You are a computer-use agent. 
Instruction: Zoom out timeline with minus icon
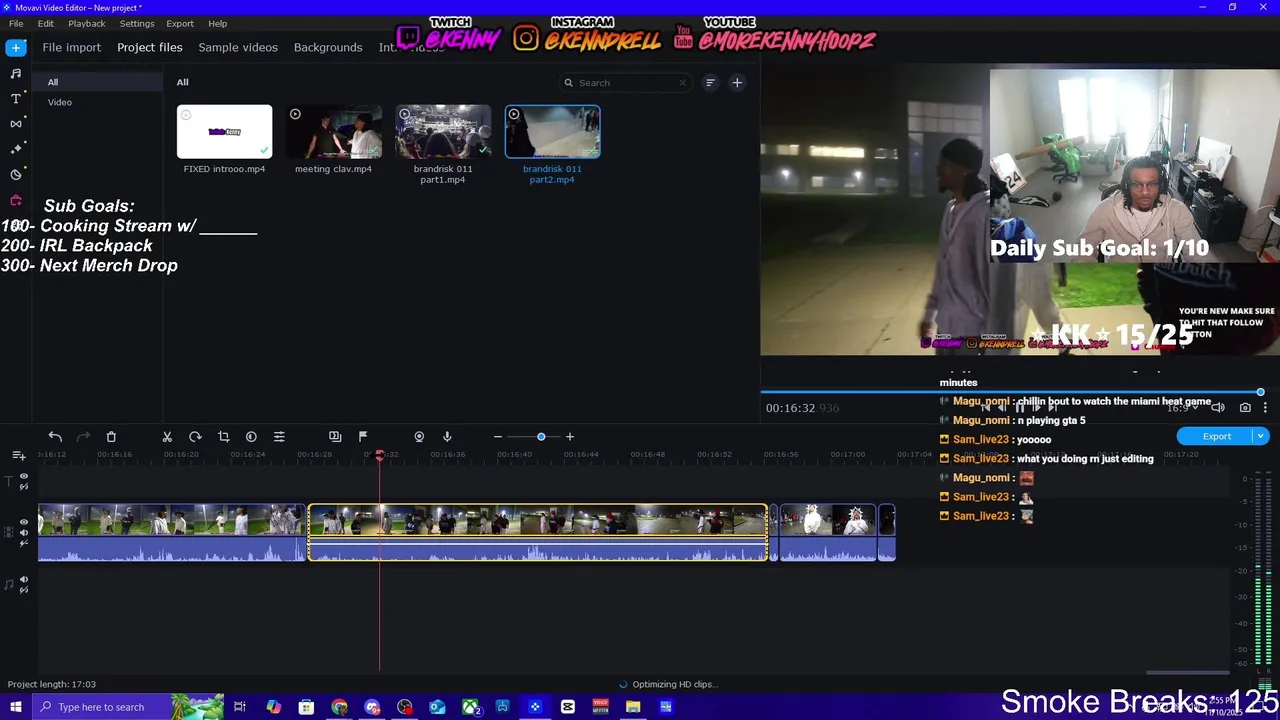[497, 437]
